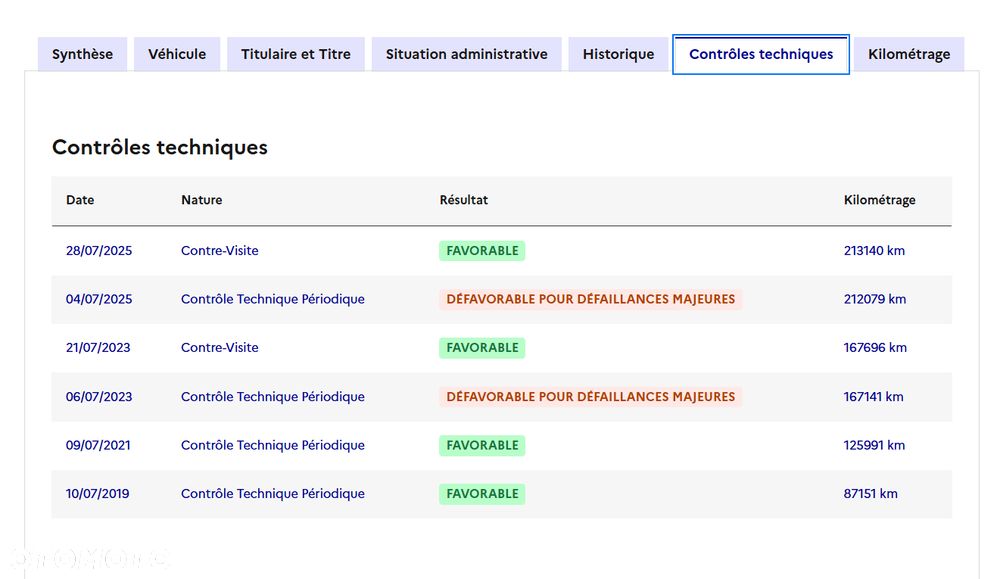Open the Historique tab
Image resolution: width=1000 pixels, height=579 pixels.
[x=618, y=54]
